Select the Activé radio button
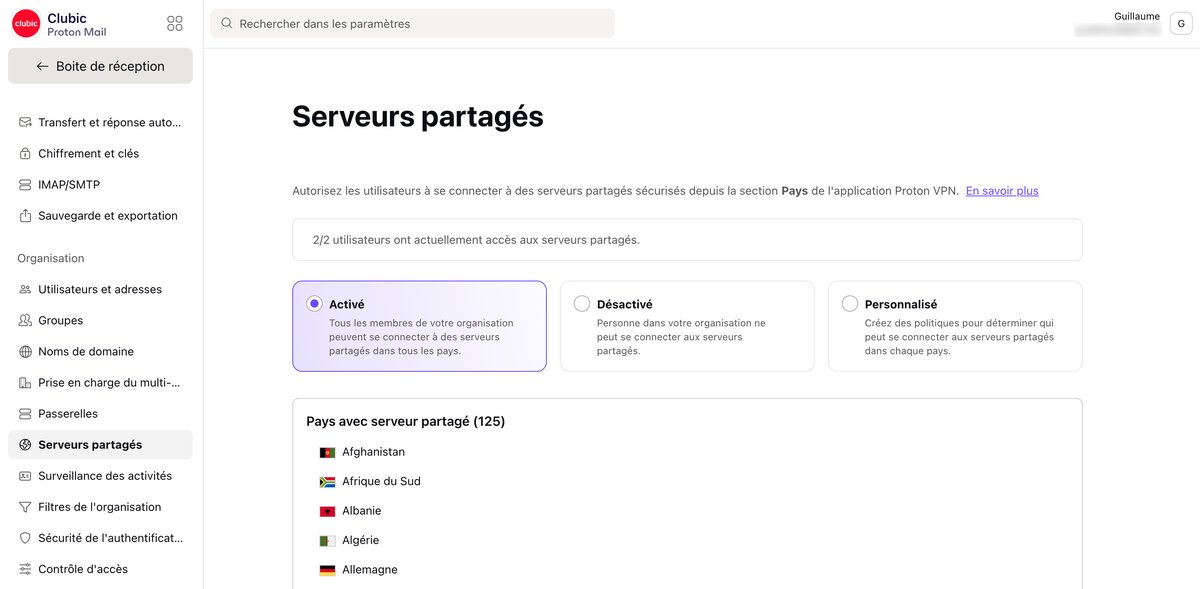Image resolution: width=1200 pixels, height=589 pixels. [x=314, y=304]
